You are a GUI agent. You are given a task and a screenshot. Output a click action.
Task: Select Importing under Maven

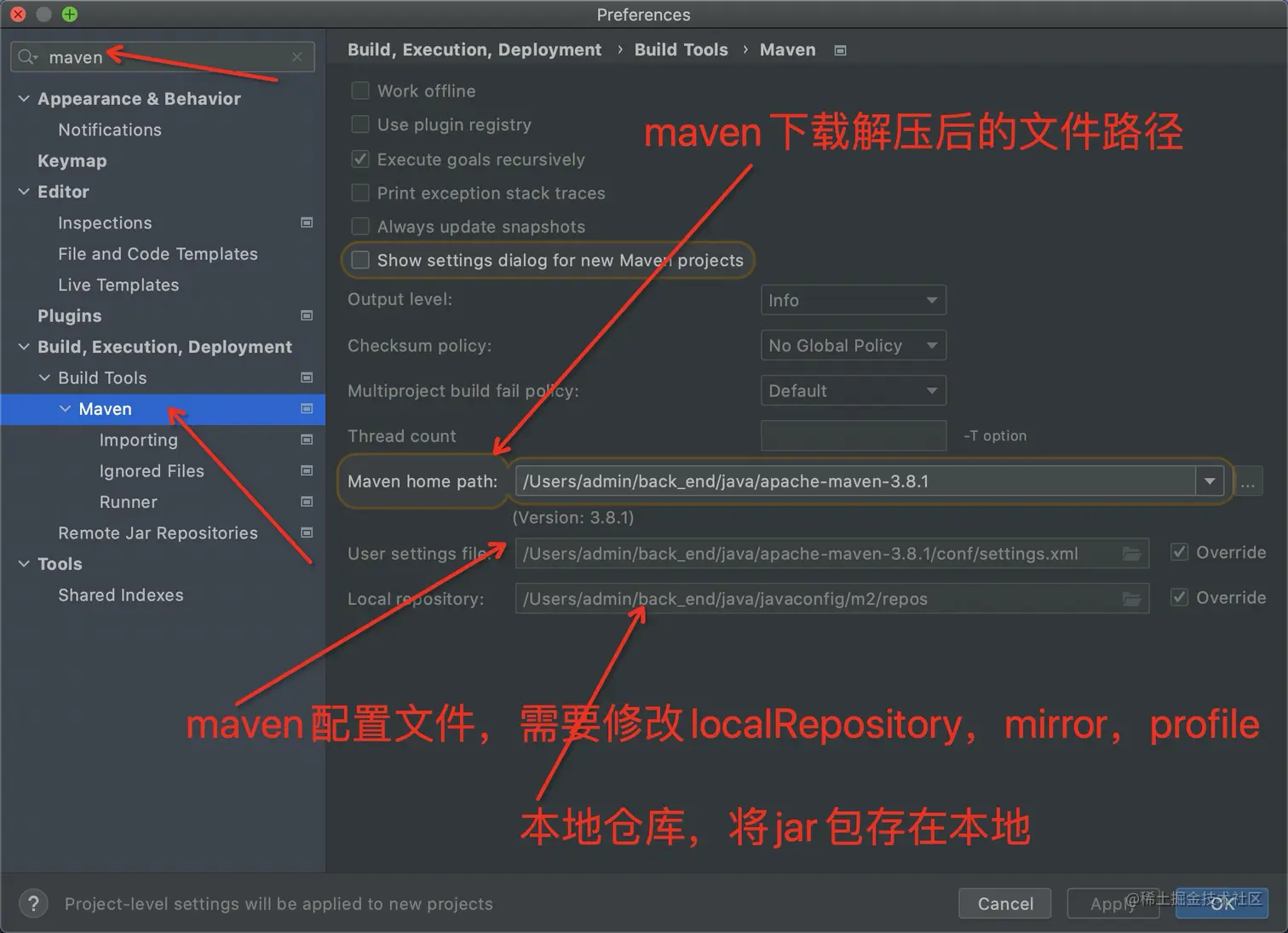tap(139, 440)
